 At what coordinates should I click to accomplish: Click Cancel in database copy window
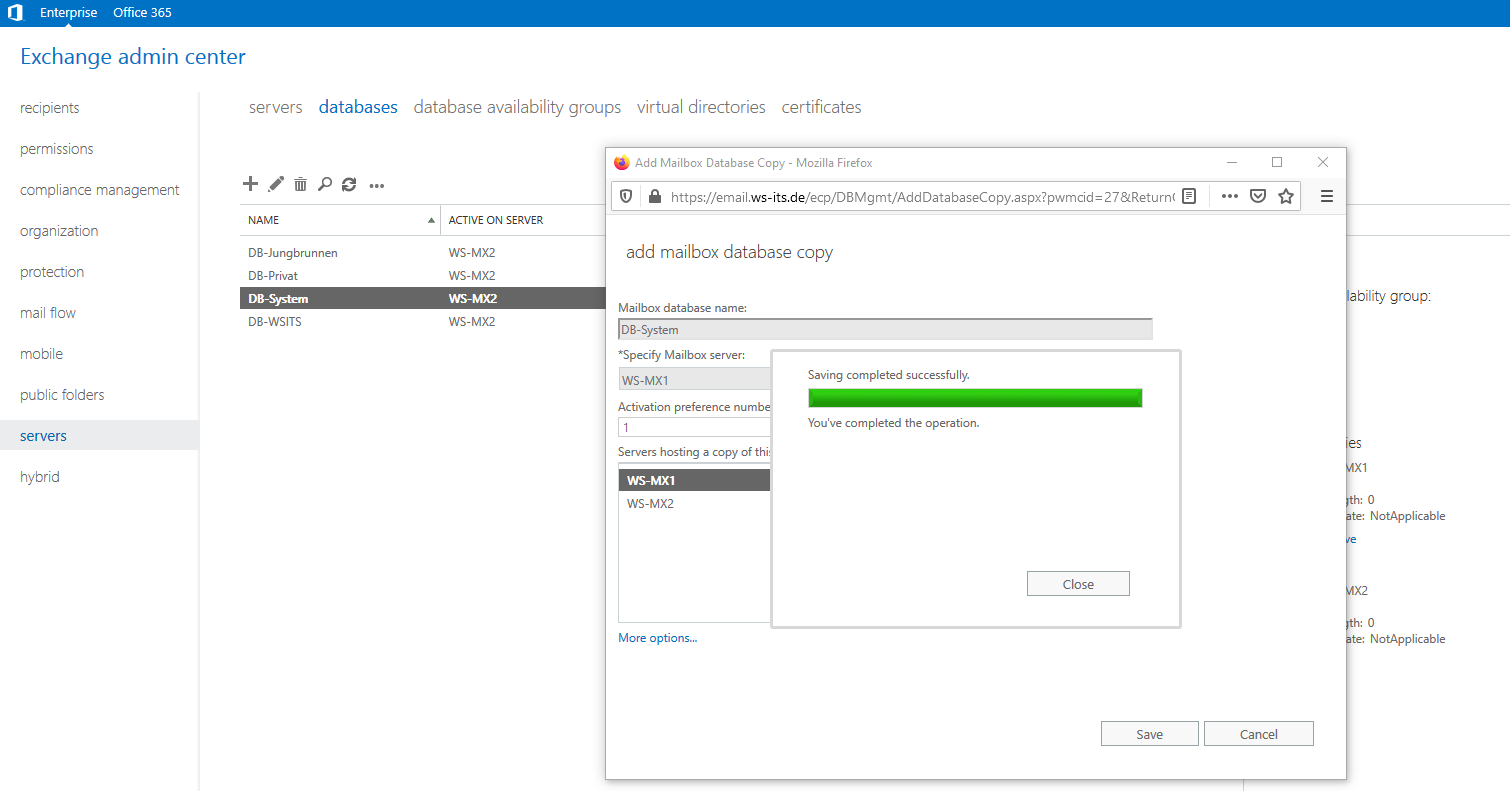click(x=1258, y=734)
